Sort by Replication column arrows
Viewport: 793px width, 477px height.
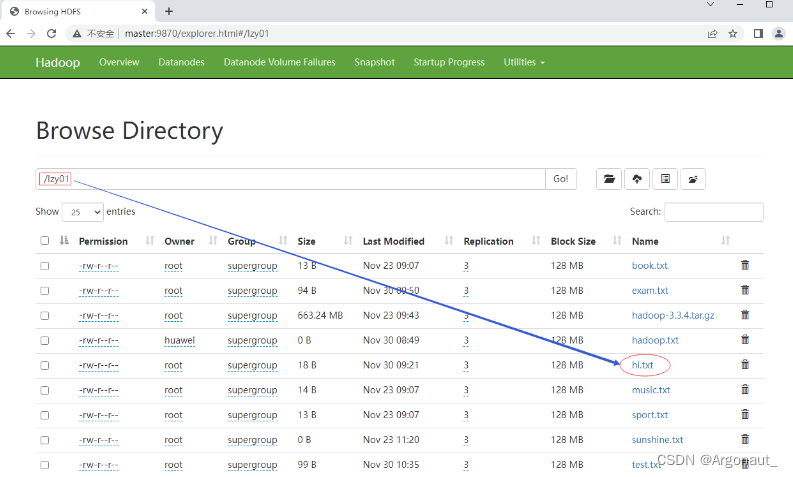536,241
